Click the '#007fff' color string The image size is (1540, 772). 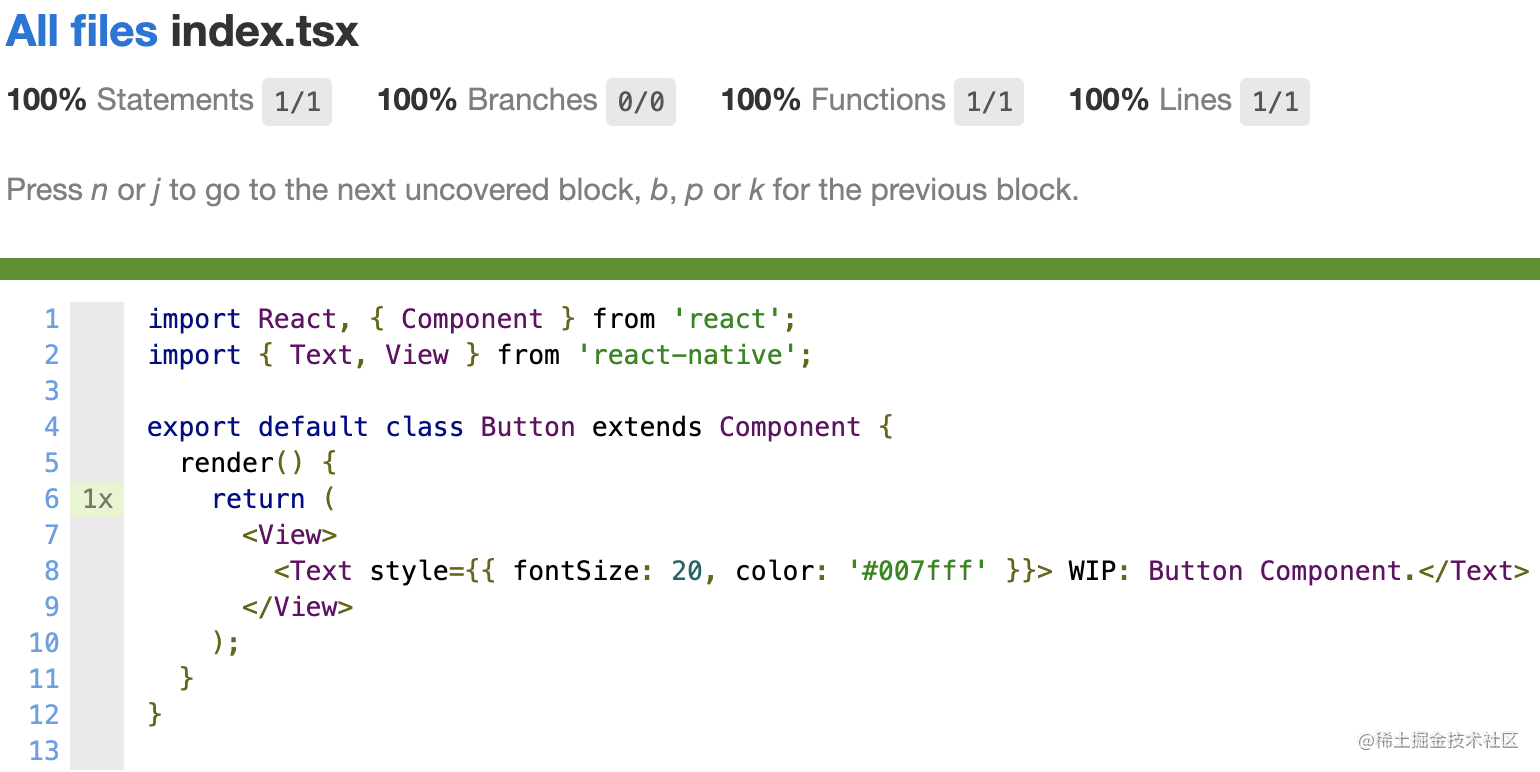pyautogui.click(x=918, y=571)
